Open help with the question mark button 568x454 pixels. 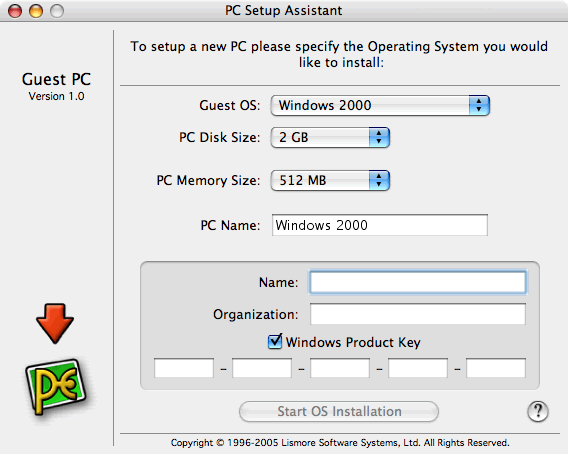click(x=538, y=411)
